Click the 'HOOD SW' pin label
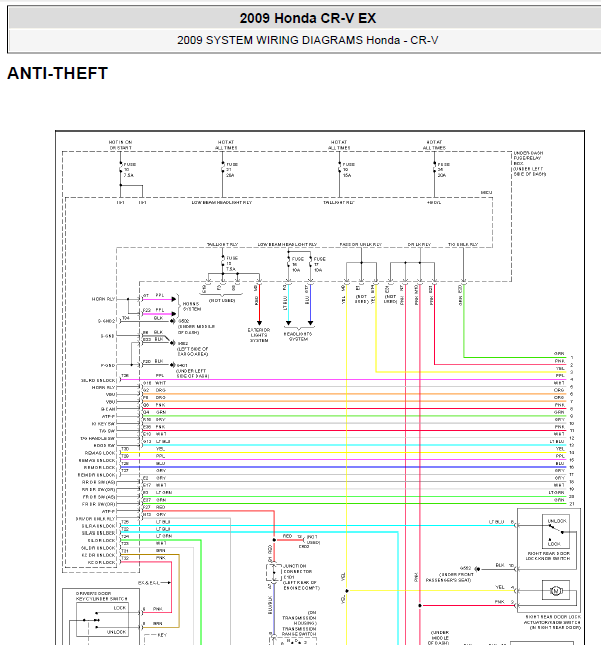 click(105, 445)
